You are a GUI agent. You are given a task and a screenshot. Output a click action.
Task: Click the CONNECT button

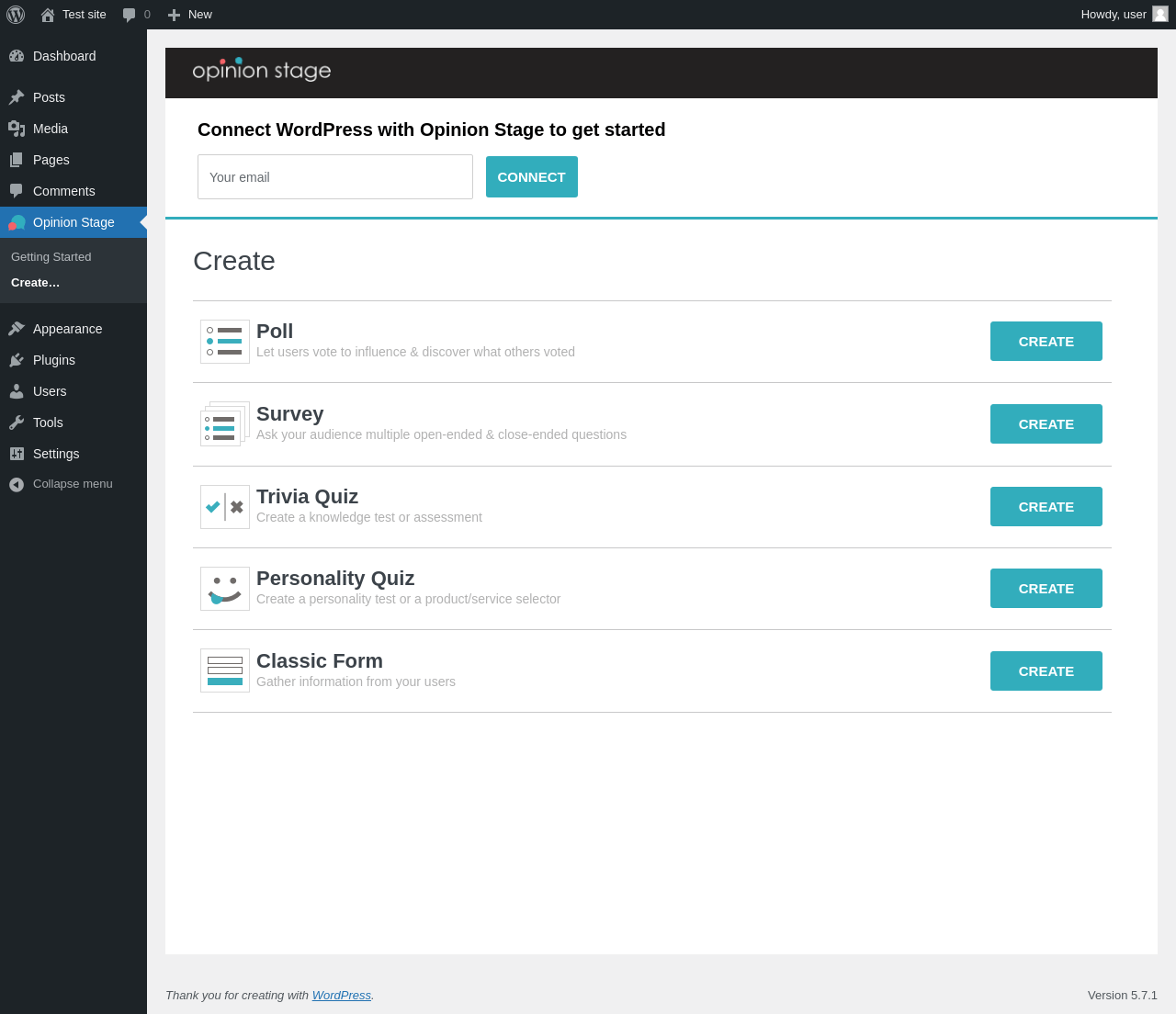click(x=532, y=177)
